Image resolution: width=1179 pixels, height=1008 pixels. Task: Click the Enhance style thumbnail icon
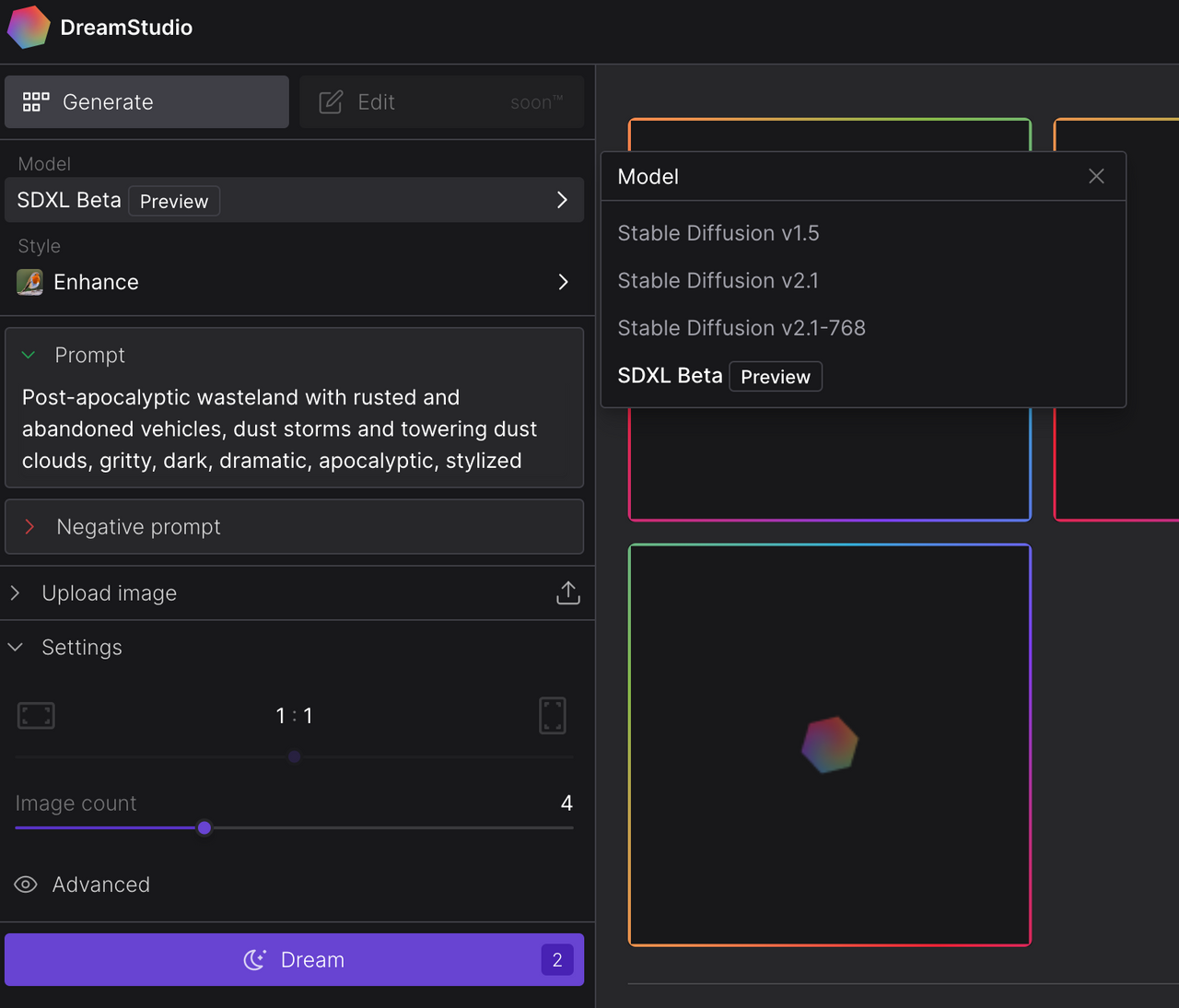[30, 282]
